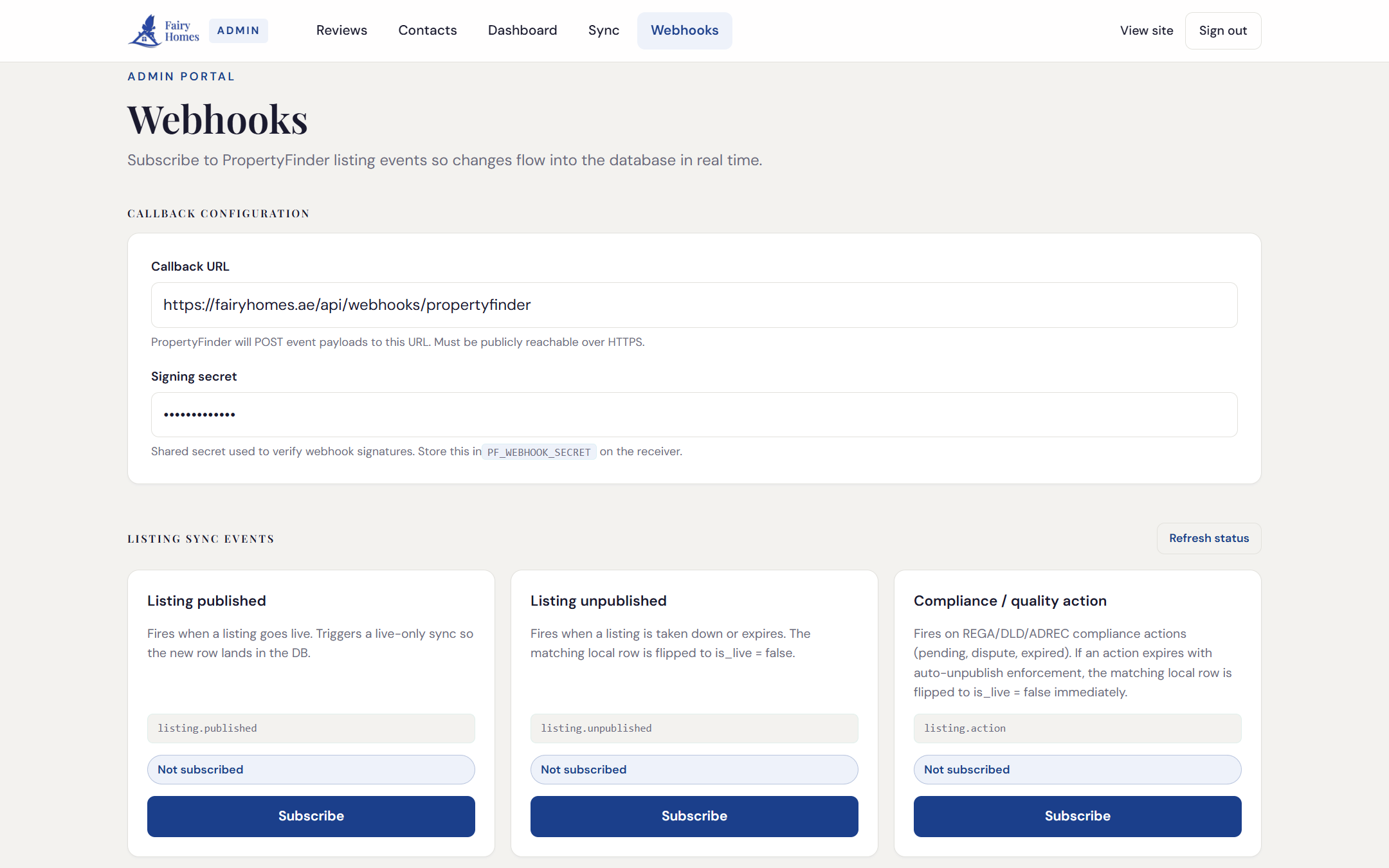
Task: Click the Sign out button
Action: [1222, 30]
